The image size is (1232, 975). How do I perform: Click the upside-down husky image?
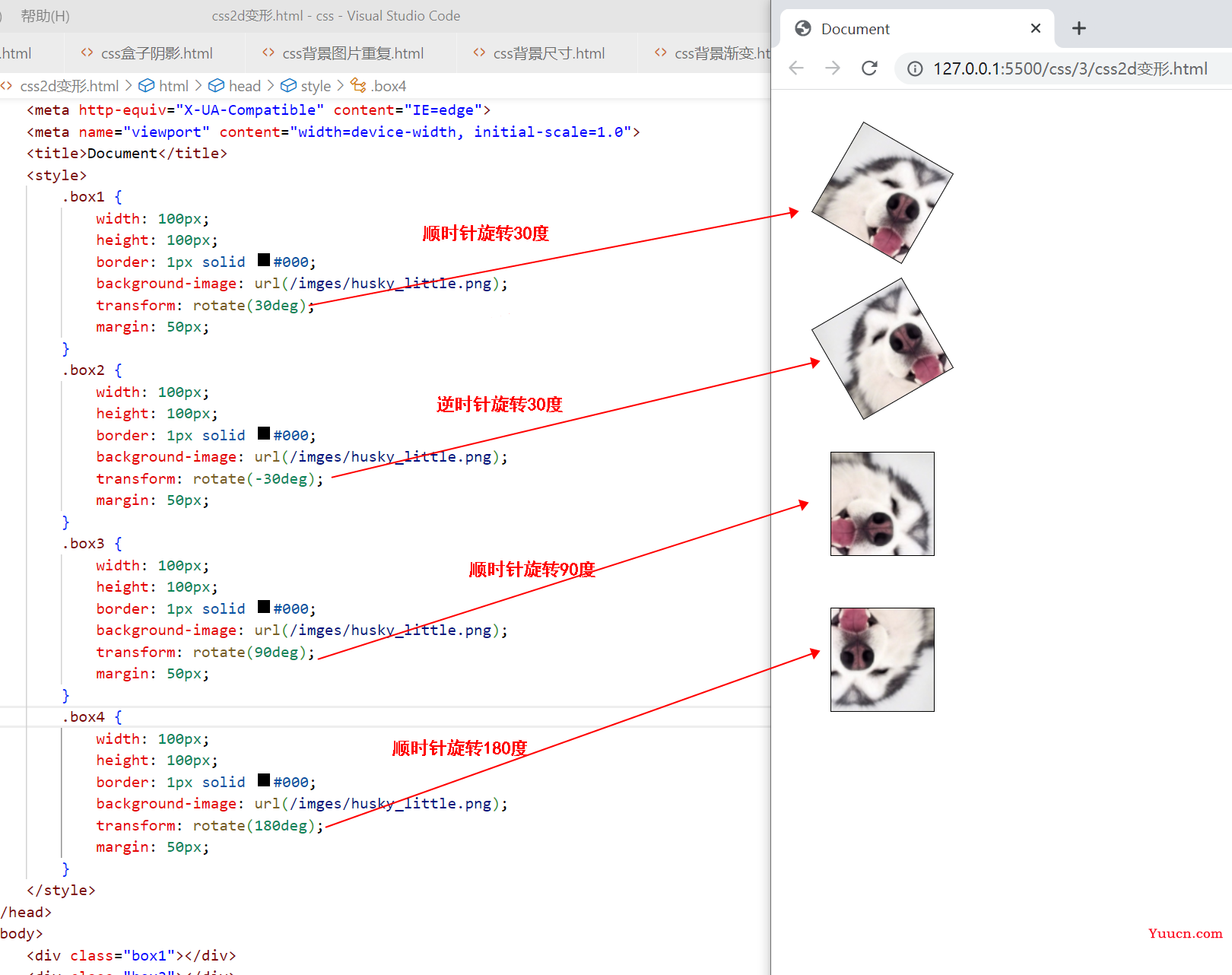point(882,659)
